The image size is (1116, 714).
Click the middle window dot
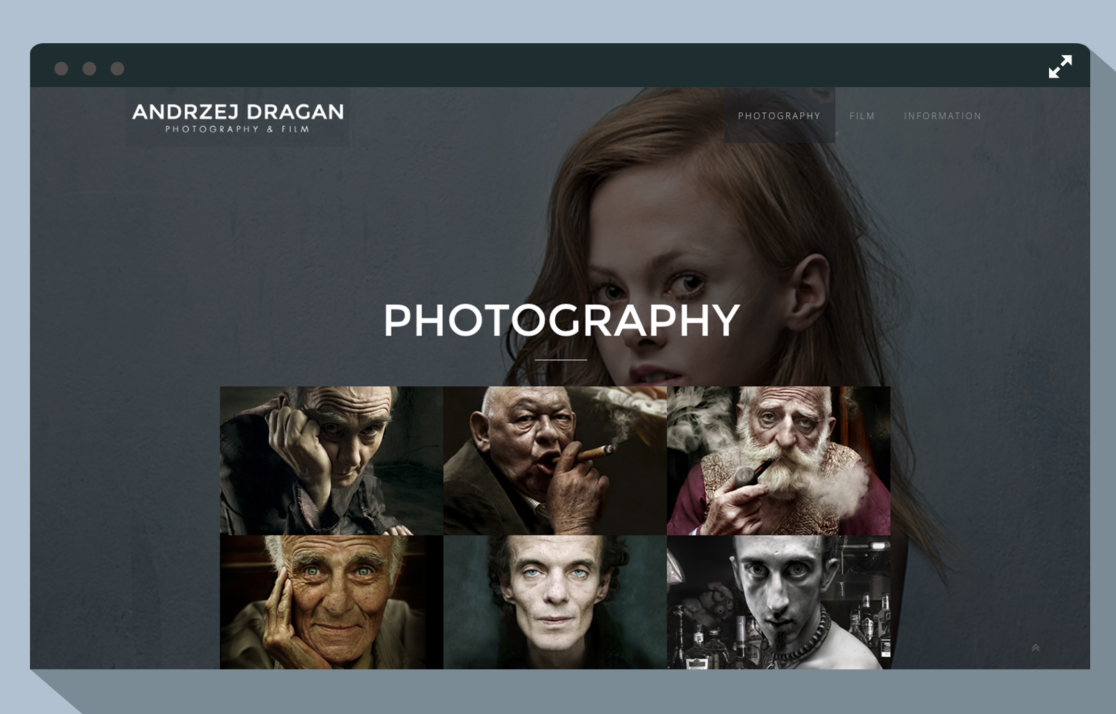pos(89,69)
